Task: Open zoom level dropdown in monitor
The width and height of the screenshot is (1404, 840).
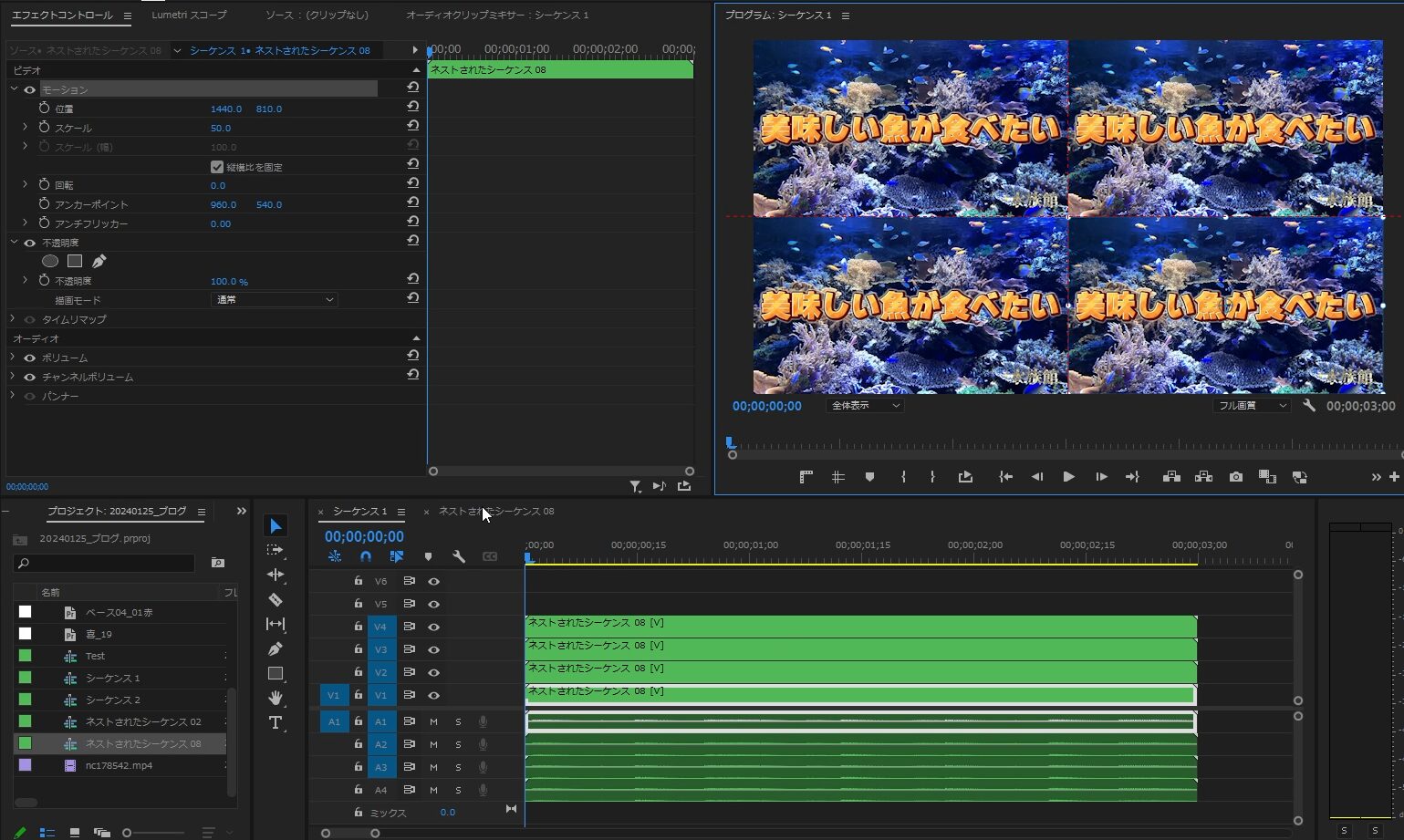Action: pos(865,406)
